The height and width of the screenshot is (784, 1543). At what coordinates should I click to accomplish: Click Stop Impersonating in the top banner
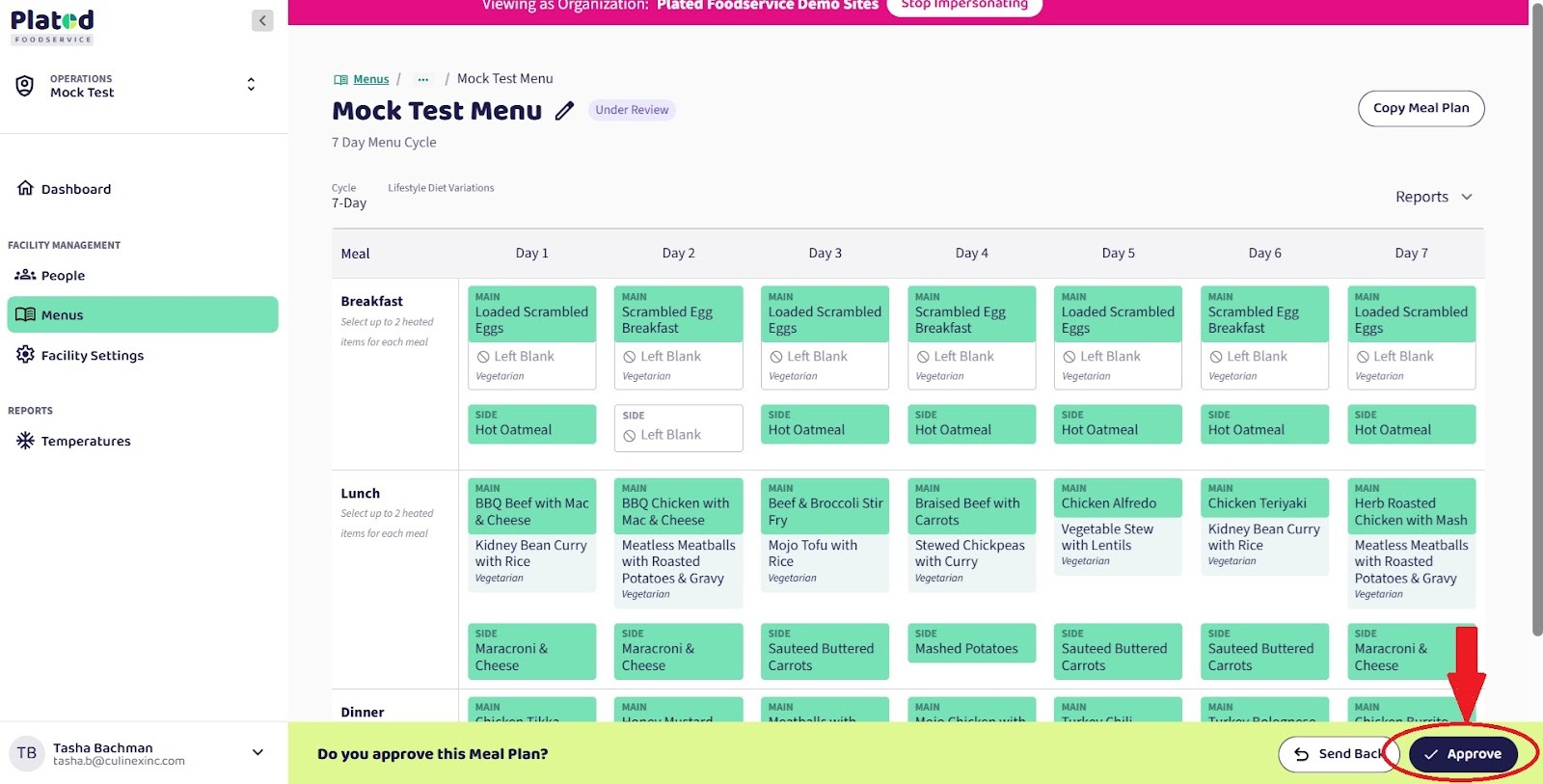[963, 5]
